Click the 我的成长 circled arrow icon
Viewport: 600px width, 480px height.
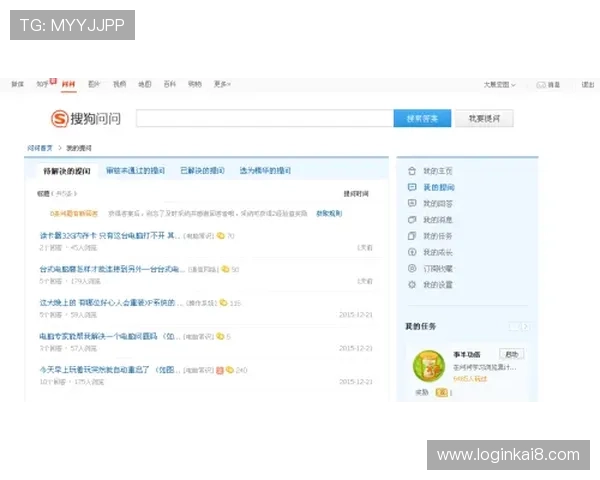coord(412,252)
